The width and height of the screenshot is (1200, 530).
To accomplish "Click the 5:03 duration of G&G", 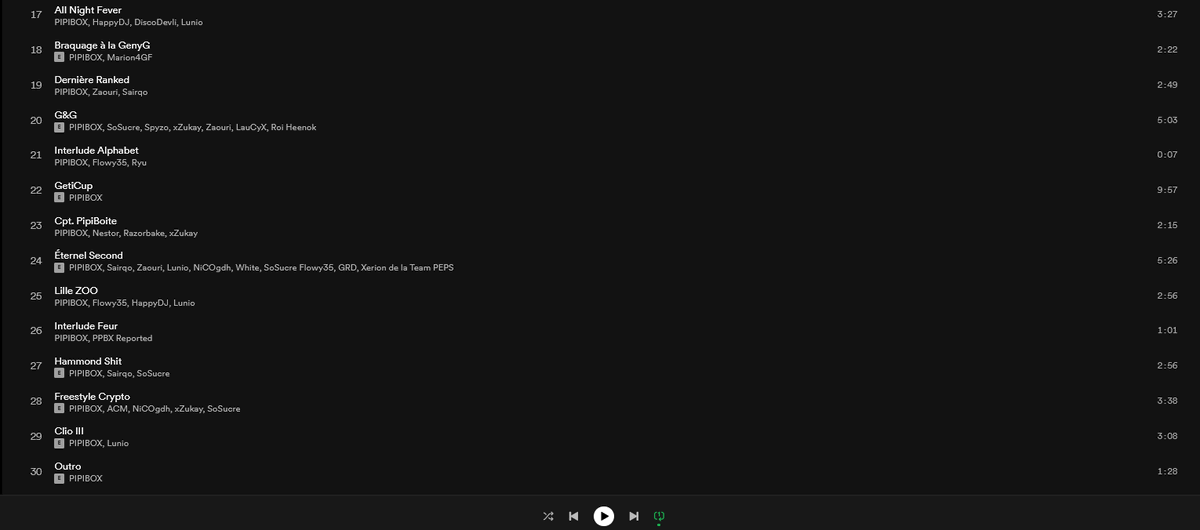I will tap(1166, 120).
